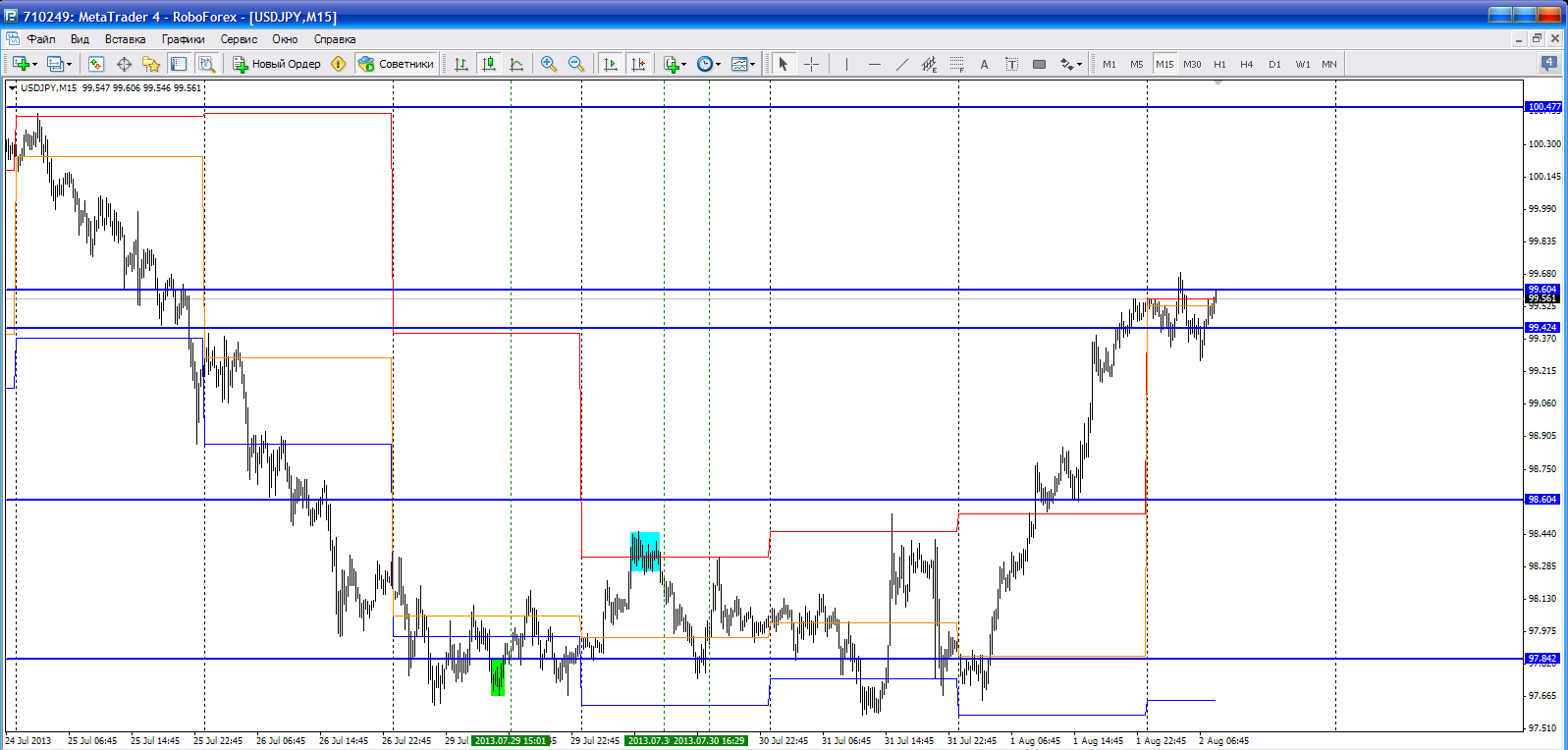Toggle the Советники expert advisors button
The image size is (1568, 750).
pos(396,64)
